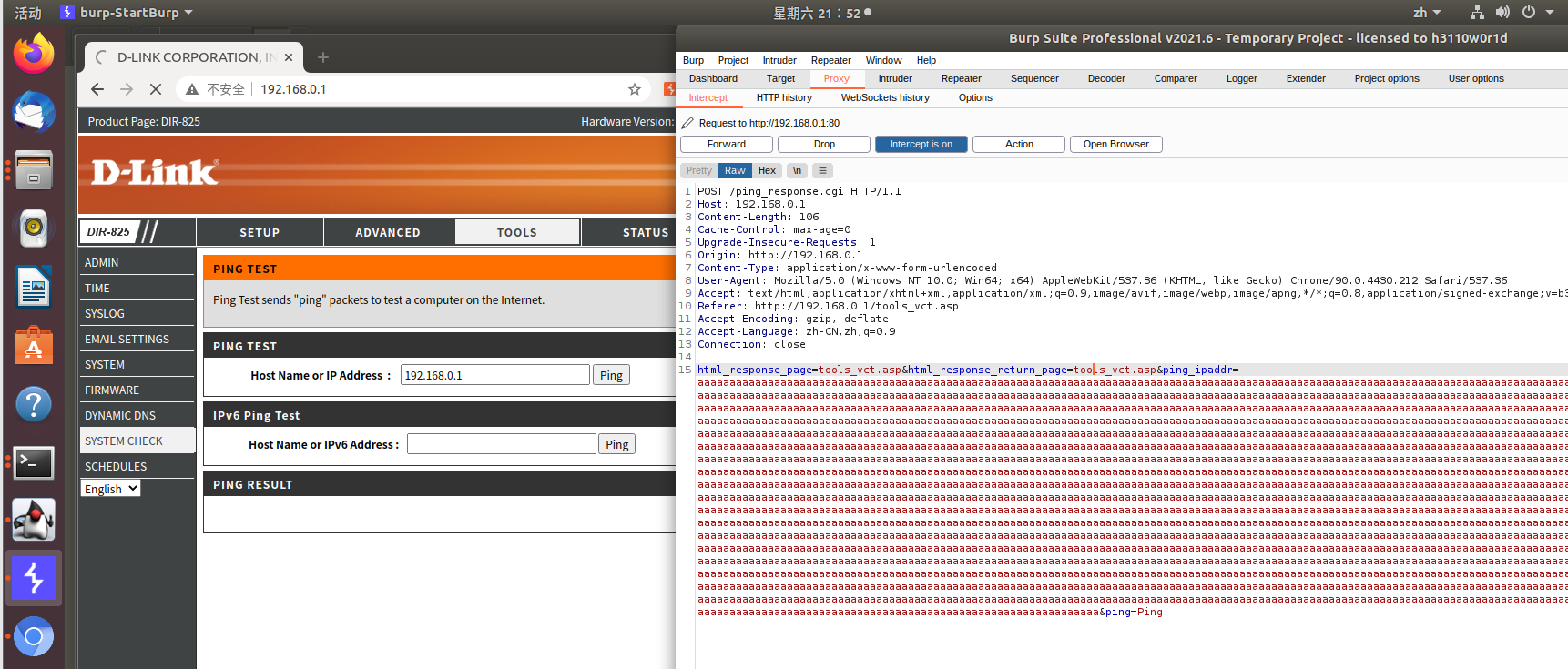Open the ADVANCED router tab

tap(388, 232)
